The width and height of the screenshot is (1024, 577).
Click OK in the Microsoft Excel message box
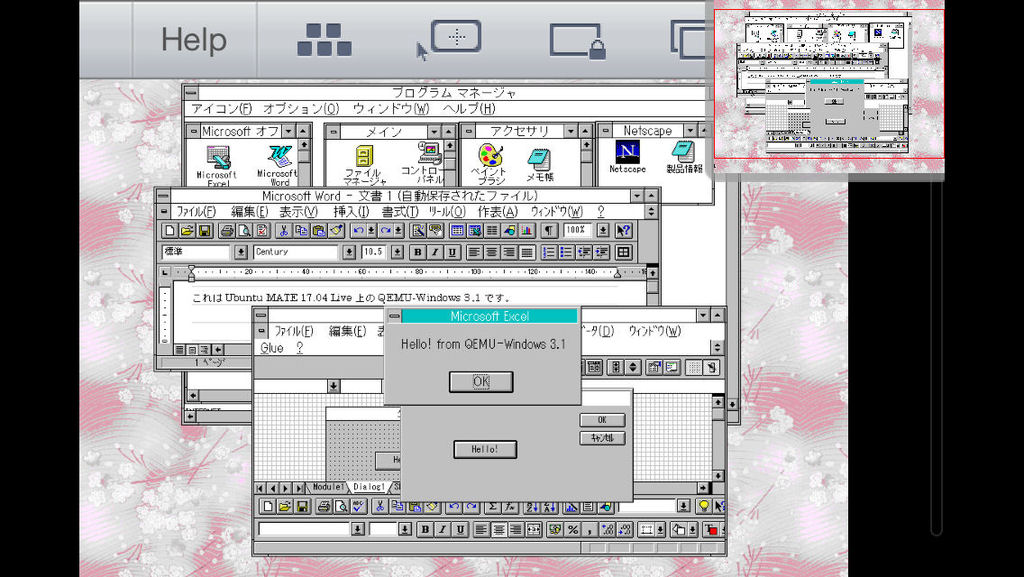coord(481,382)
